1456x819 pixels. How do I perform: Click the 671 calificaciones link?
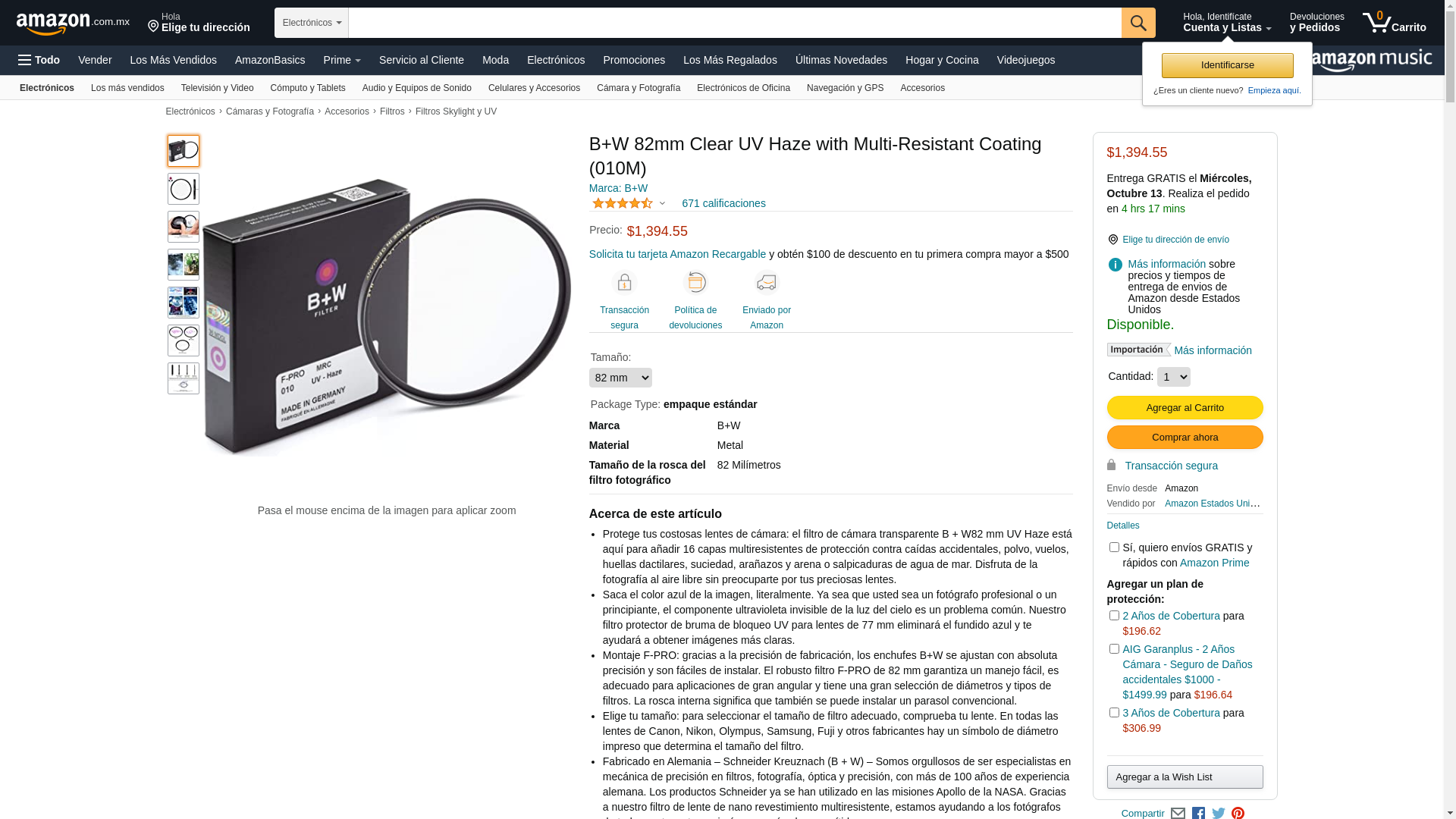(x=723, y=203)
